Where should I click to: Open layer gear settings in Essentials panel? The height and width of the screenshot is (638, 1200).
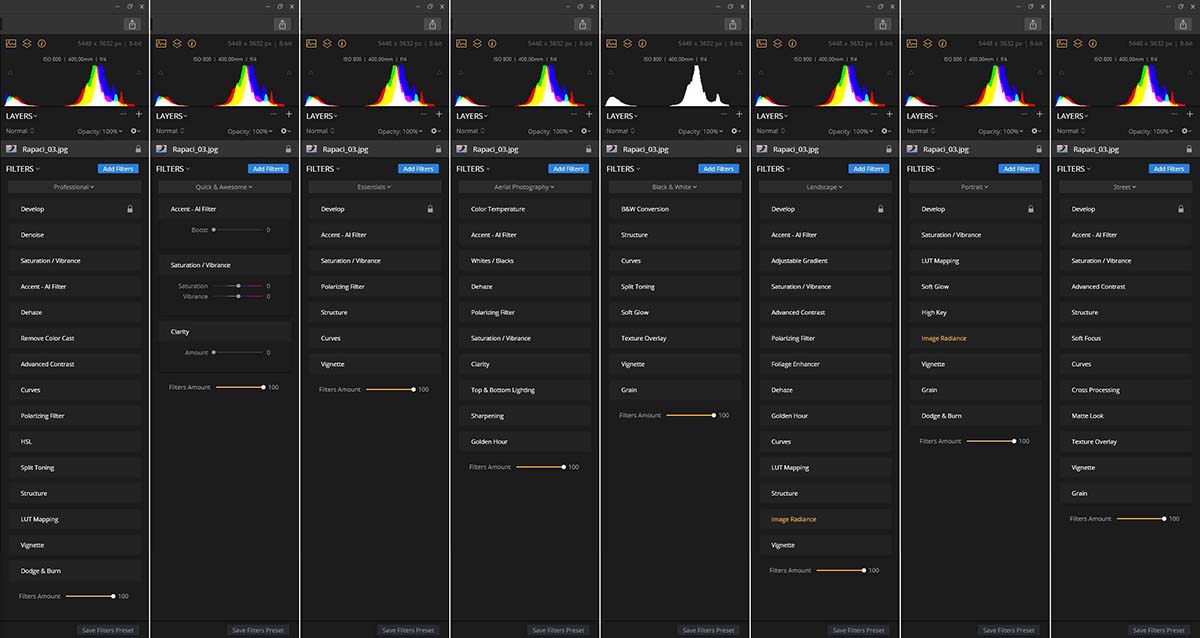(436, 131)
